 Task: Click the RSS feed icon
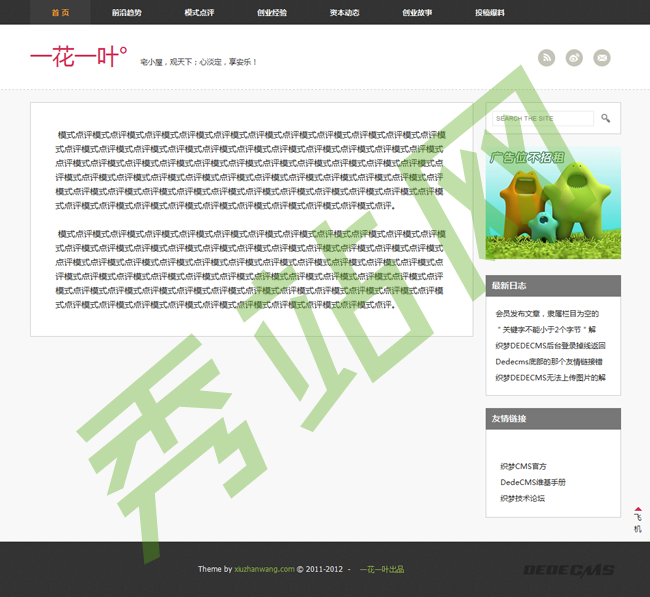click(546, 58)
